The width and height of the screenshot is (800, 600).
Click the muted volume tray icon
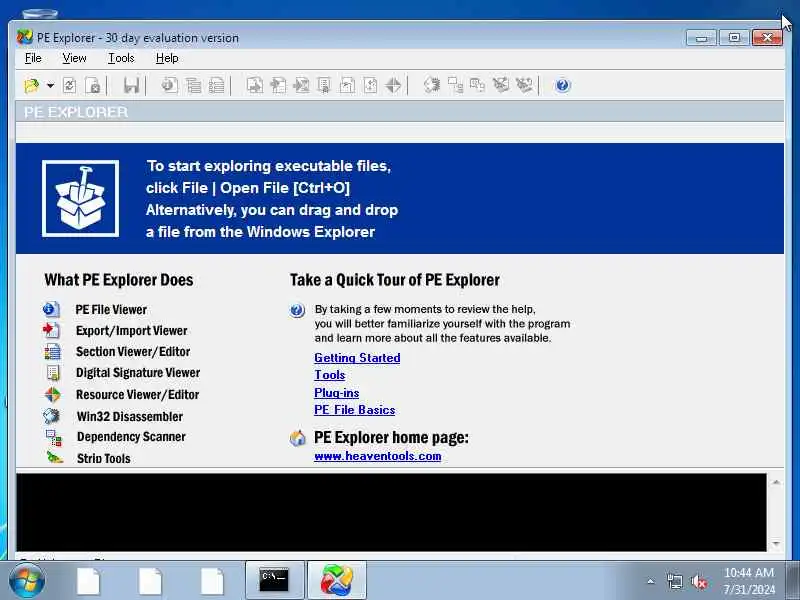click(699, 582)
